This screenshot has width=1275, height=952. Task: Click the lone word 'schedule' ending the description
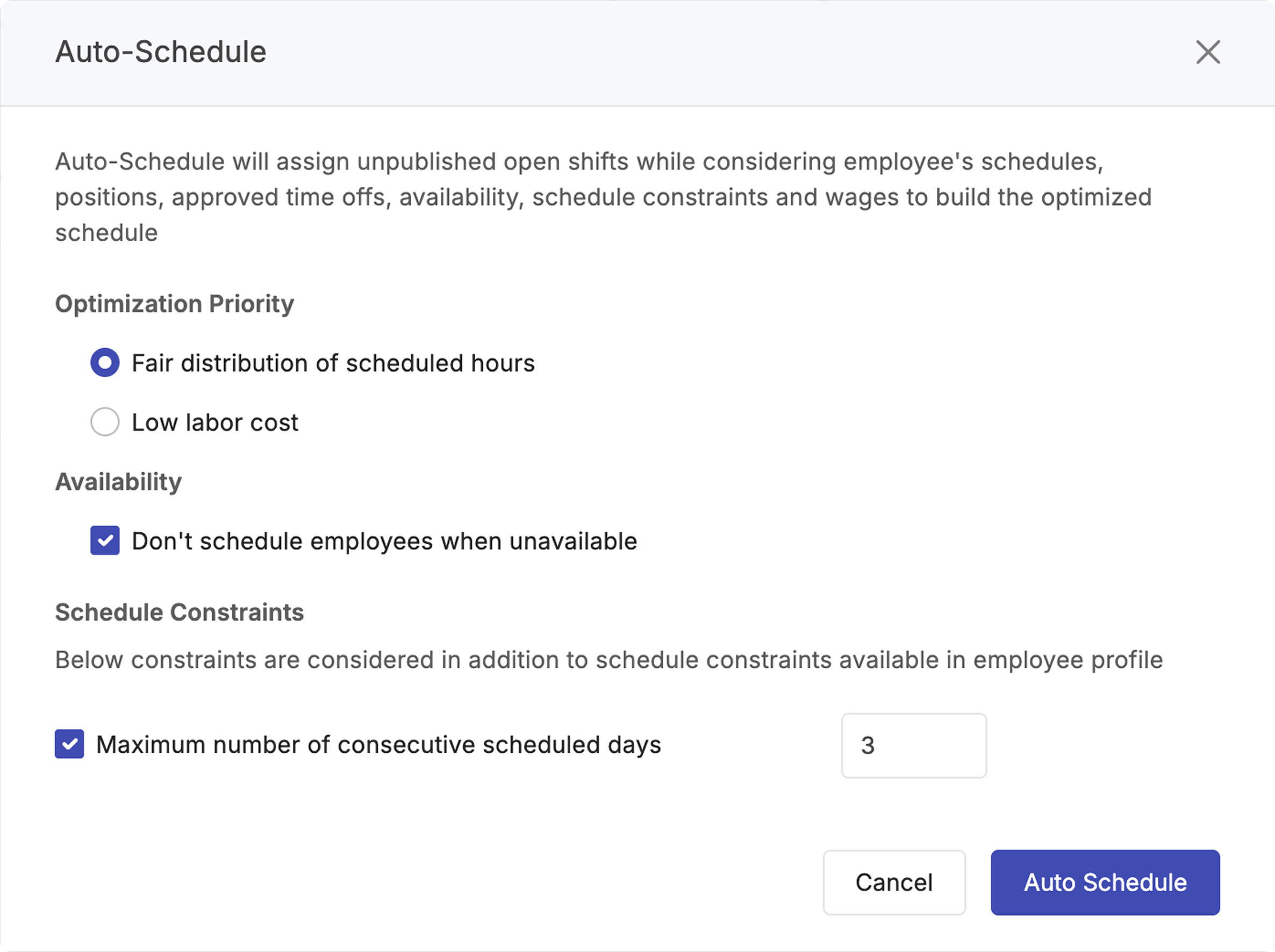[106, 233]
